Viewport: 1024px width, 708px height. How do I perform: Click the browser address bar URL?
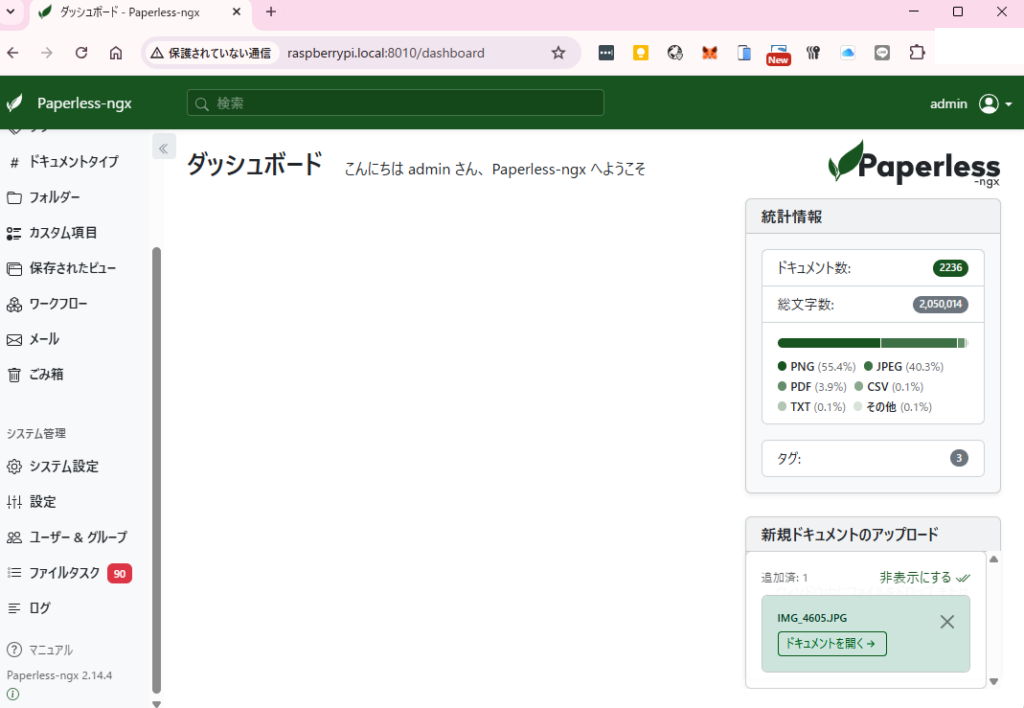tap(386, 53)
